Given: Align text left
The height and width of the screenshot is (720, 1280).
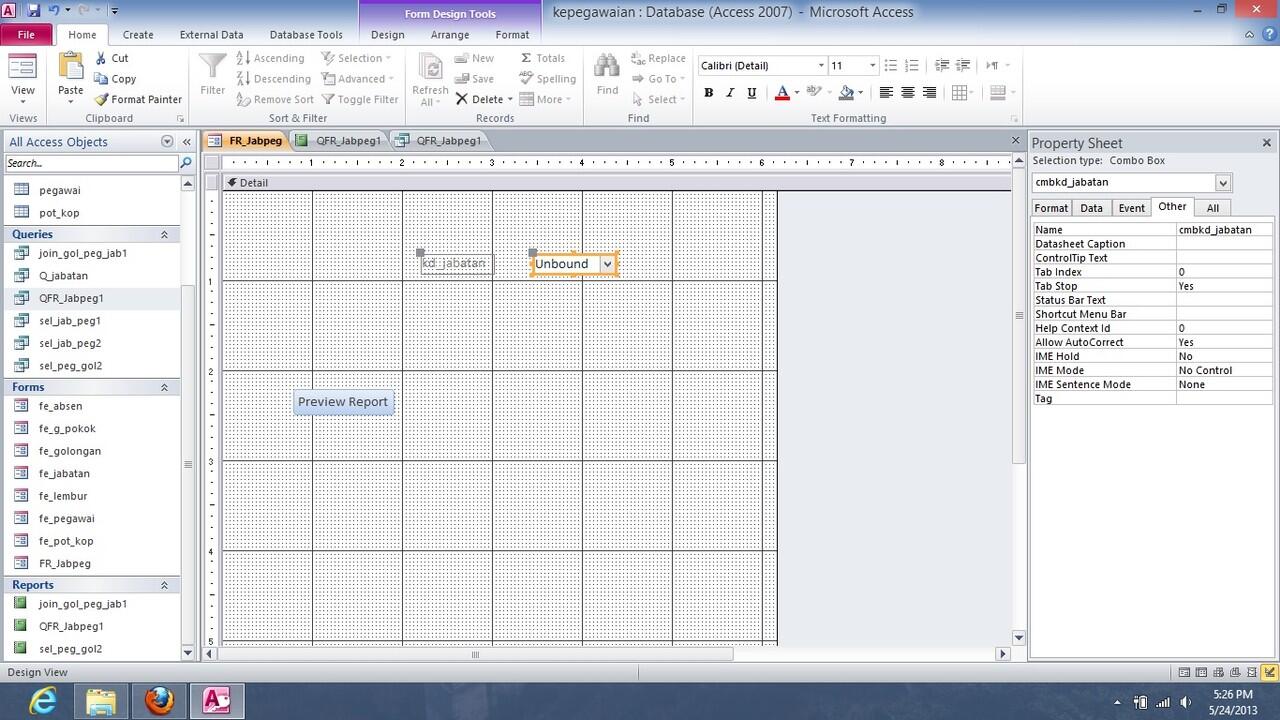Looking at the screenshot, I should [886, 93].
